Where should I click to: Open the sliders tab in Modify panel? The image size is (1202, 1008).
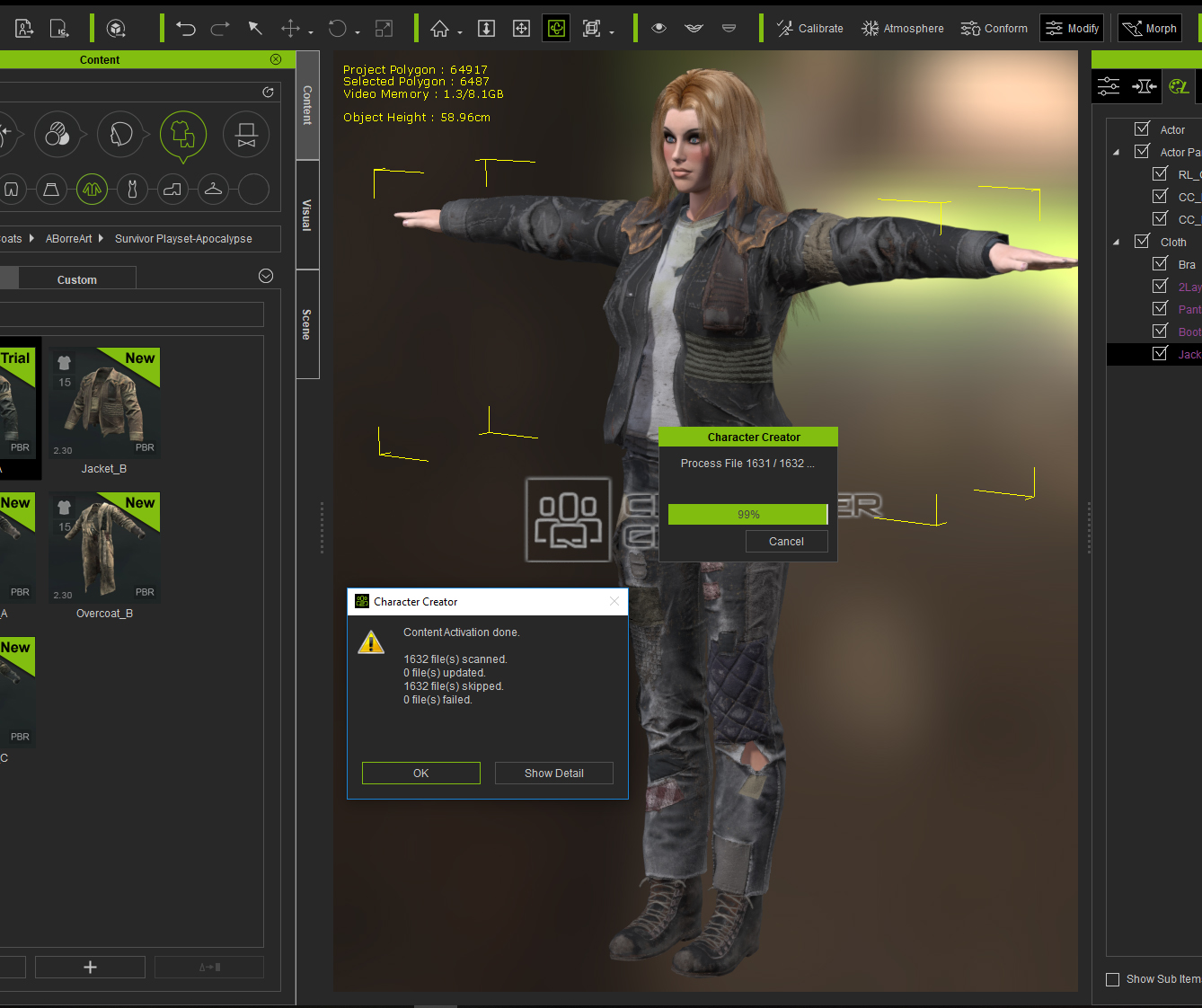[x=1109, y=86]
